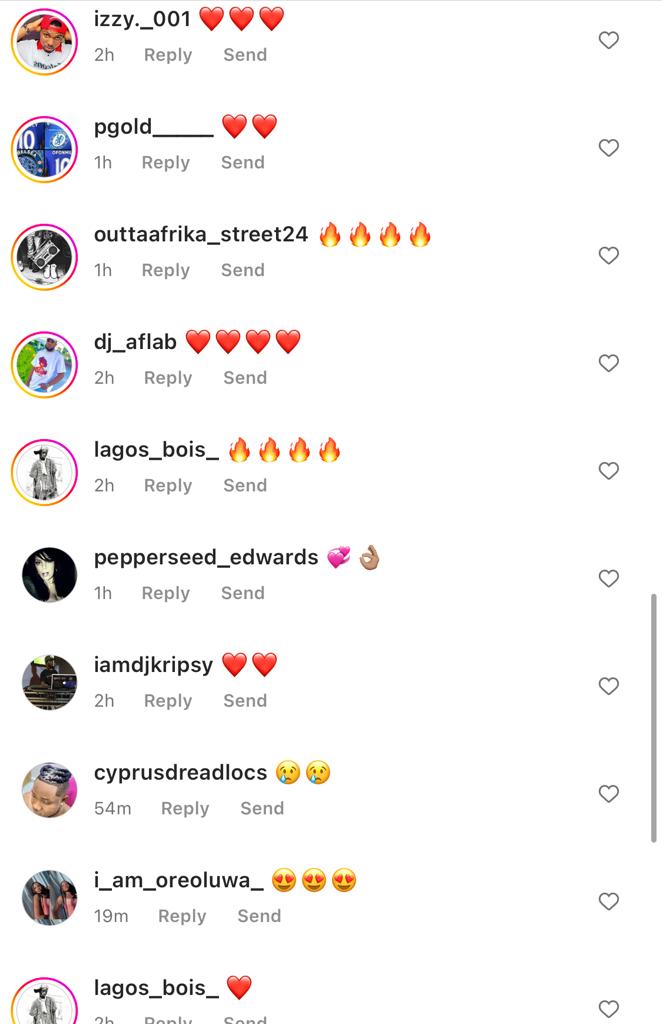Send the i_am_oreoluwa_ comment
The height and width of the screenshot is (1024, 662).
click(x=259, y=916)
